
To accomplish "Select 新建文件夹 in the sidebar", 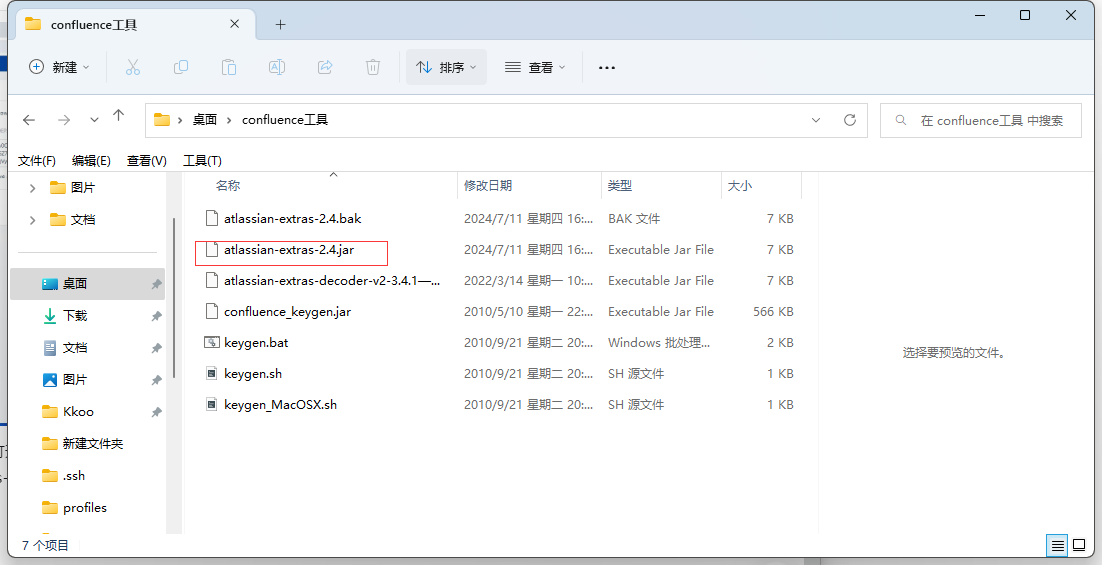I will (88, 444).
